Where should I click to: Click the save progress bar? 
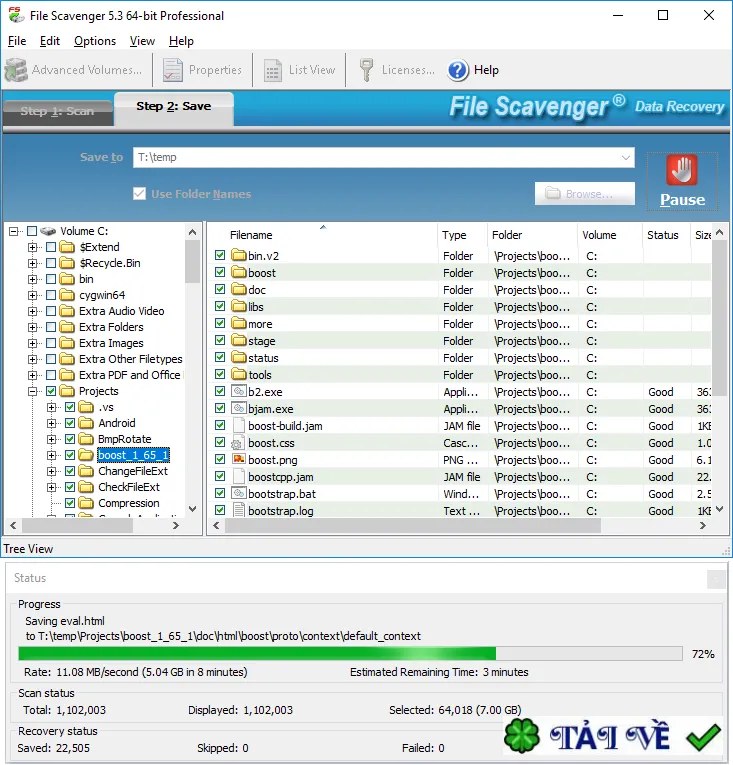(x=350, y=654)
